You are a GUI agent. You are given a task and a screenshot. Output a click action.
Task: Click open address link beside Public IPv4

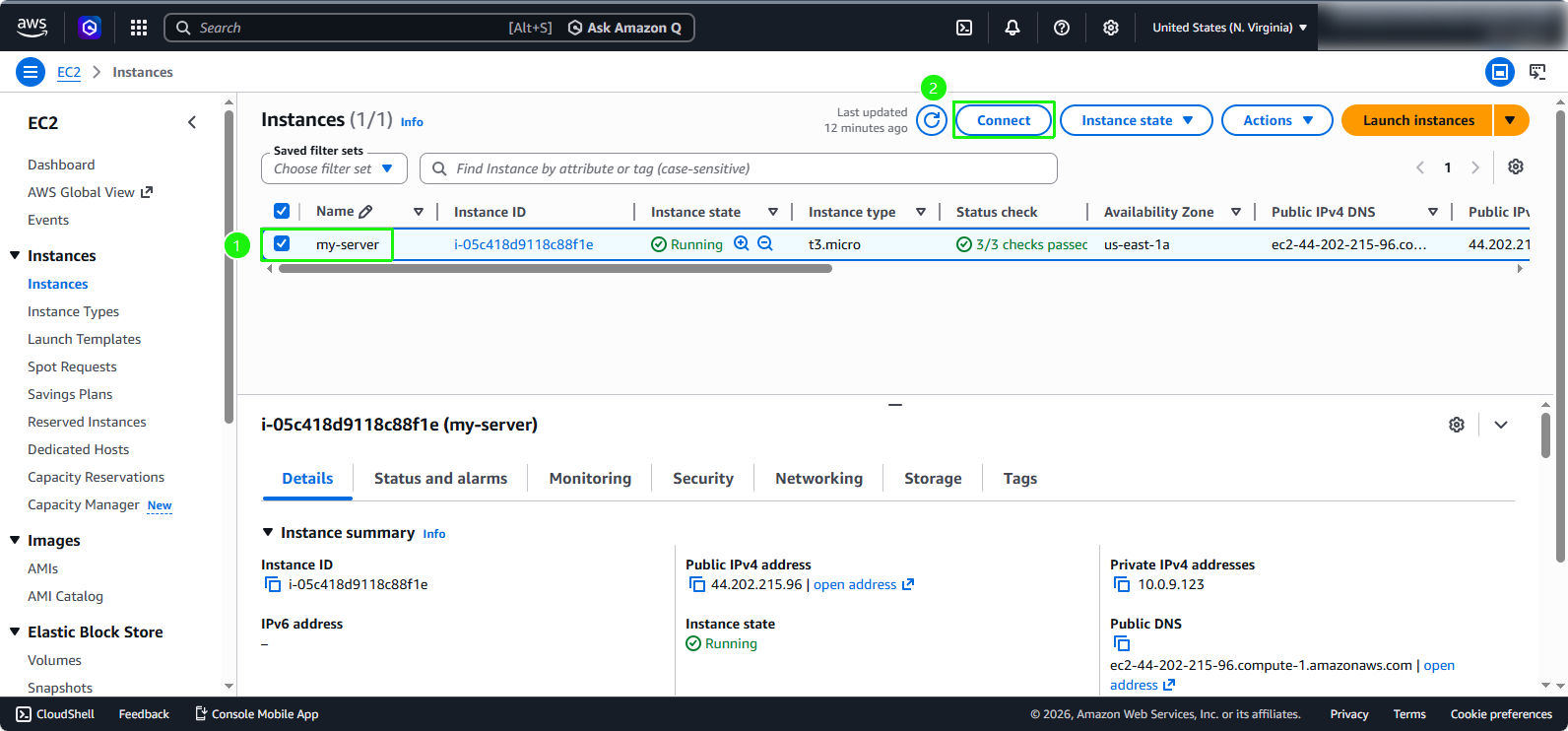[x=864, y=584]
